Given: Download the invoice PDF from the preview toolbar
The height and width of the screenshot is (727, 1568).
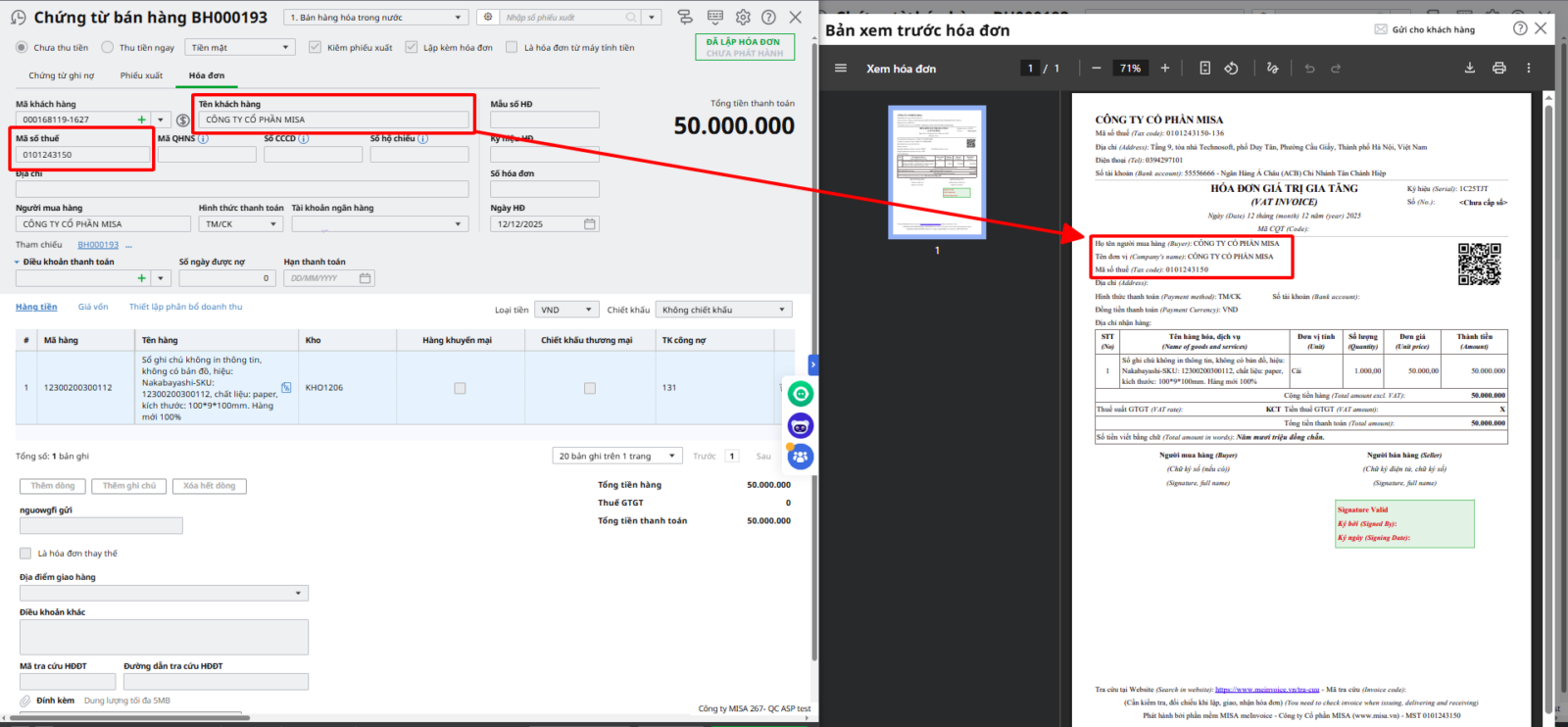Looking at the screenshot, I should [1469, 69].
